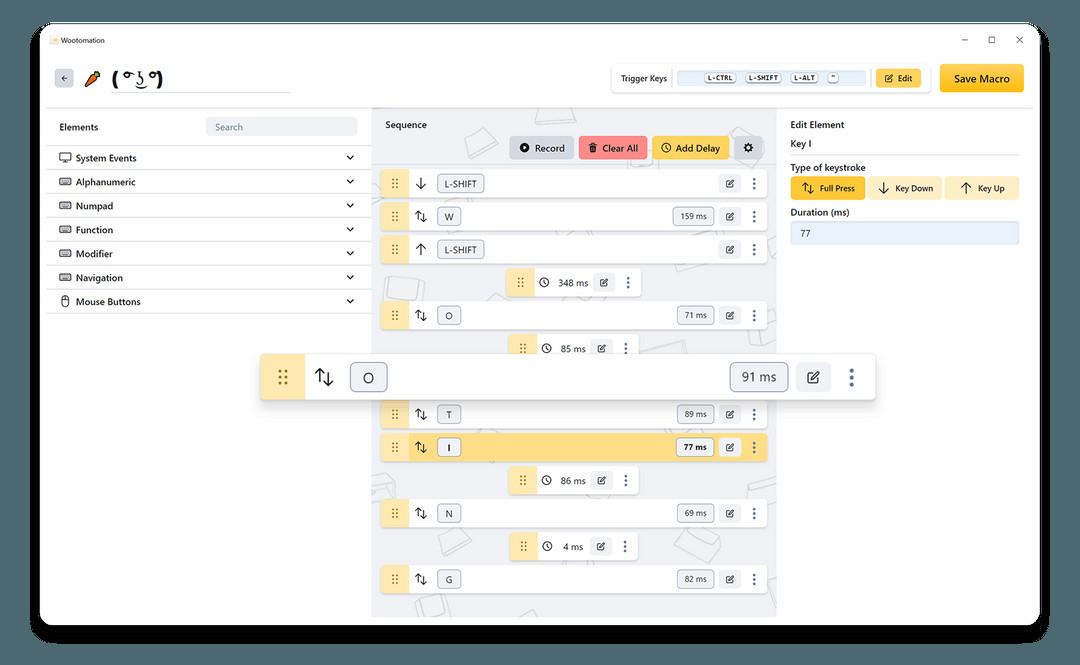Screen dimensions: 1080x665
Task: Expand the Alphanumeric category
Action: (x=209, y=182)
